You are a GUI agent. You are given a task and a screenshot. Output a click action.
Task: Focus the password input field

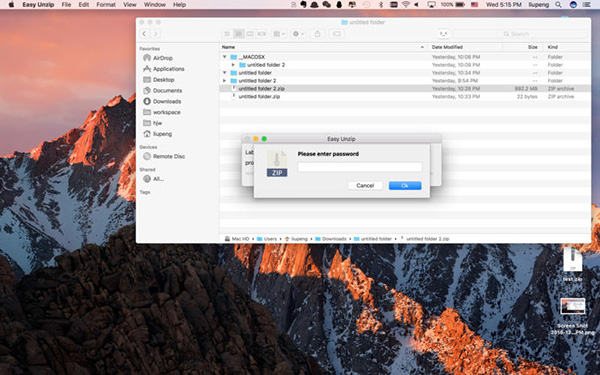(360, 167)
